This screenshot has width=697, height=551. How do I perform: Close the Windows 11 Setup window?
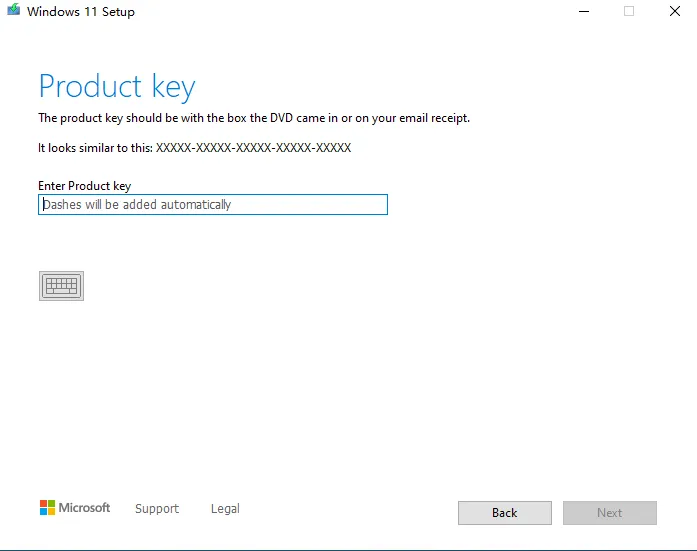[x=675, y=11]
